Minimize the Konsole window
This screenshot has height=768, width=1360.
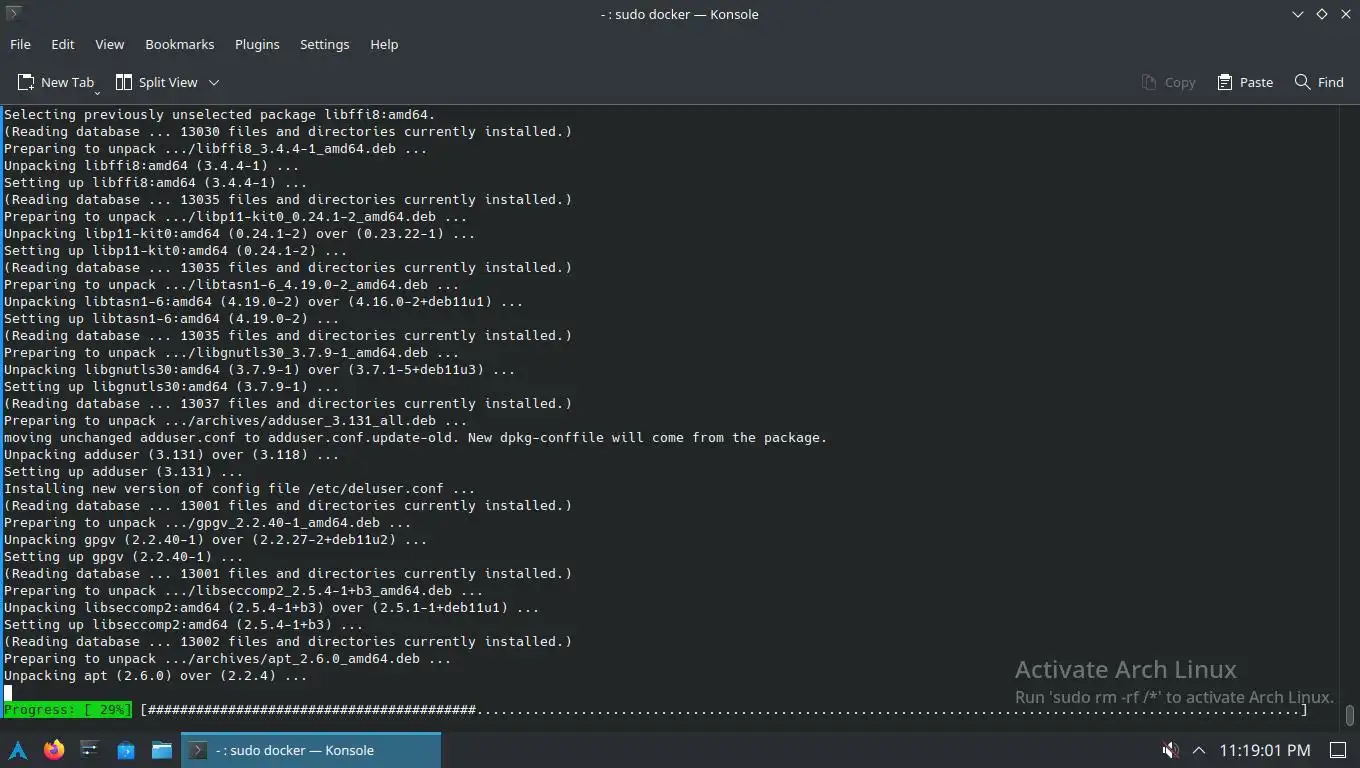tap(1298, 14)
